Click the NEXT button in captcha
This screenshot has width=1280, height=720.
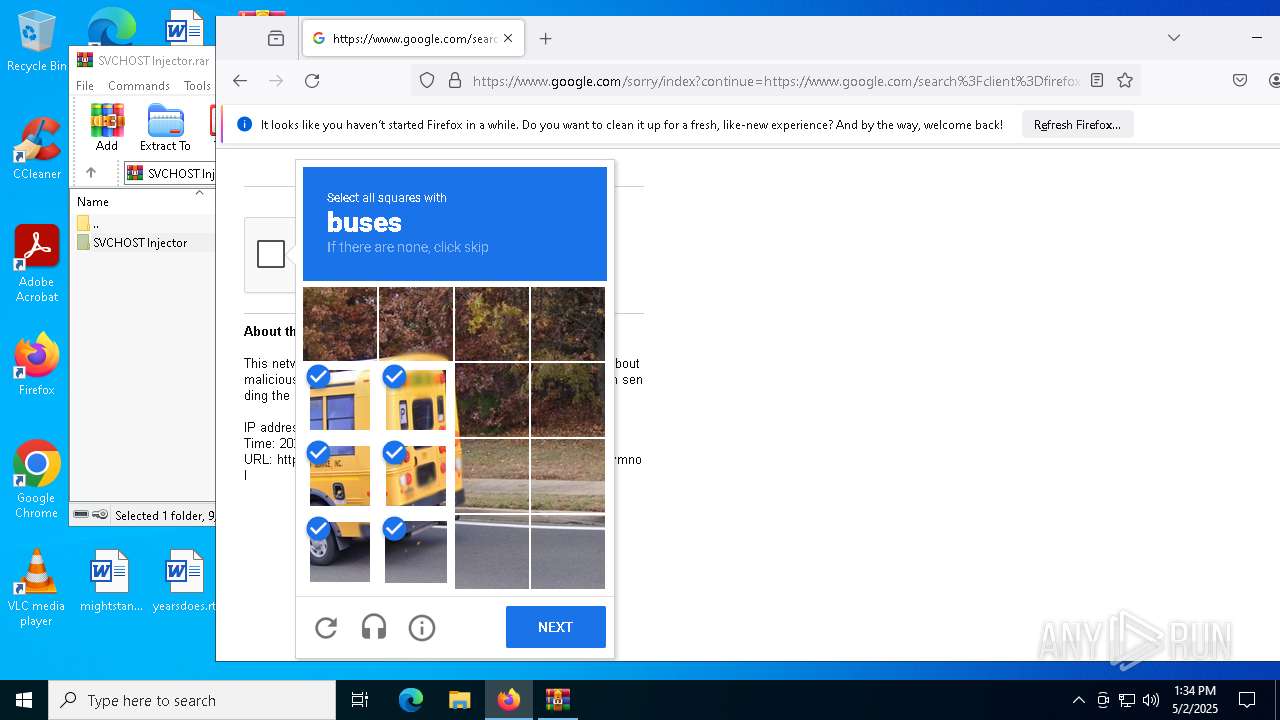556,627
